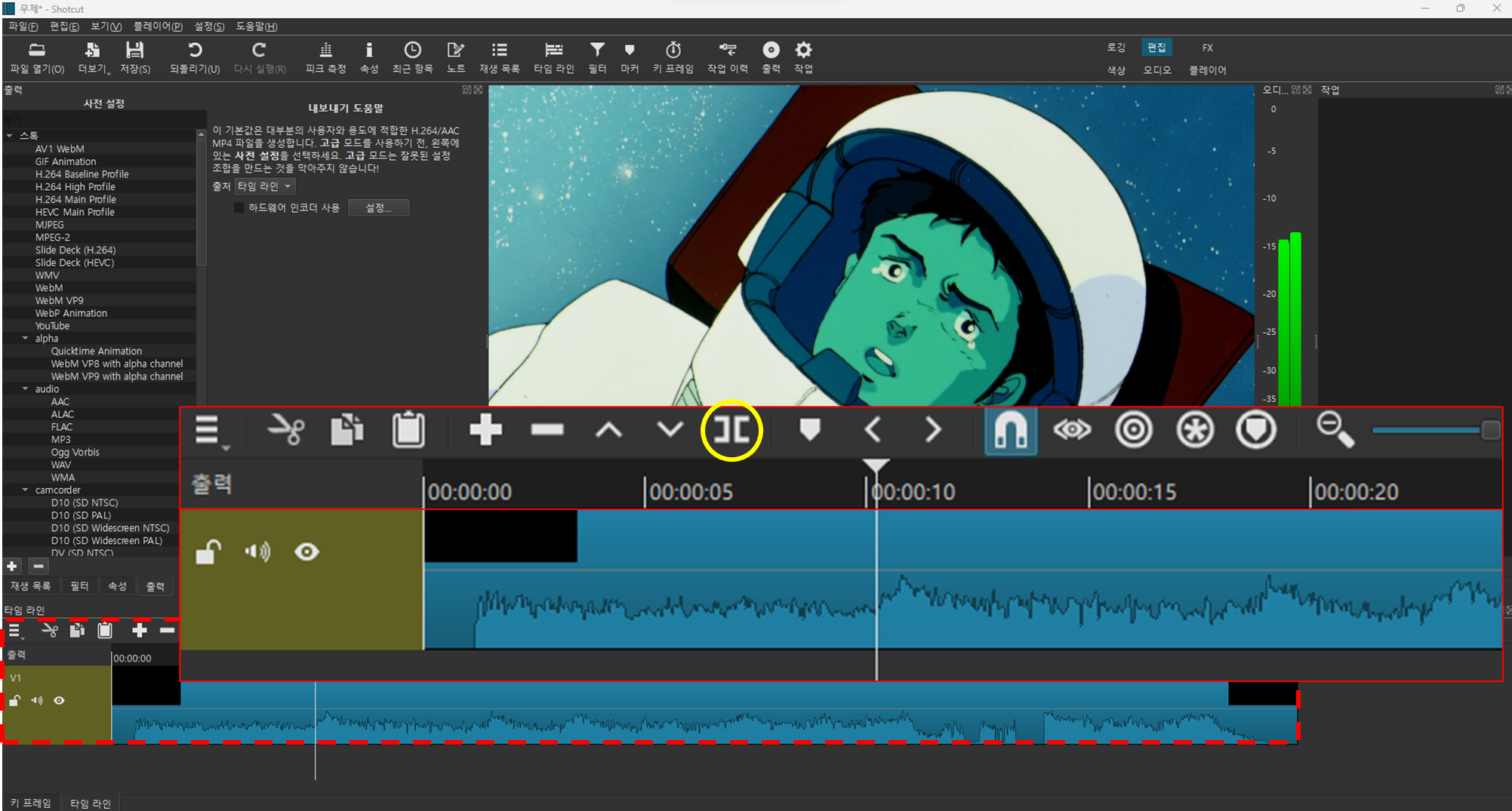This screenshot has width=1512, height=811.
Task: Collapse the alpha preset group
Action: coord(26,338)
